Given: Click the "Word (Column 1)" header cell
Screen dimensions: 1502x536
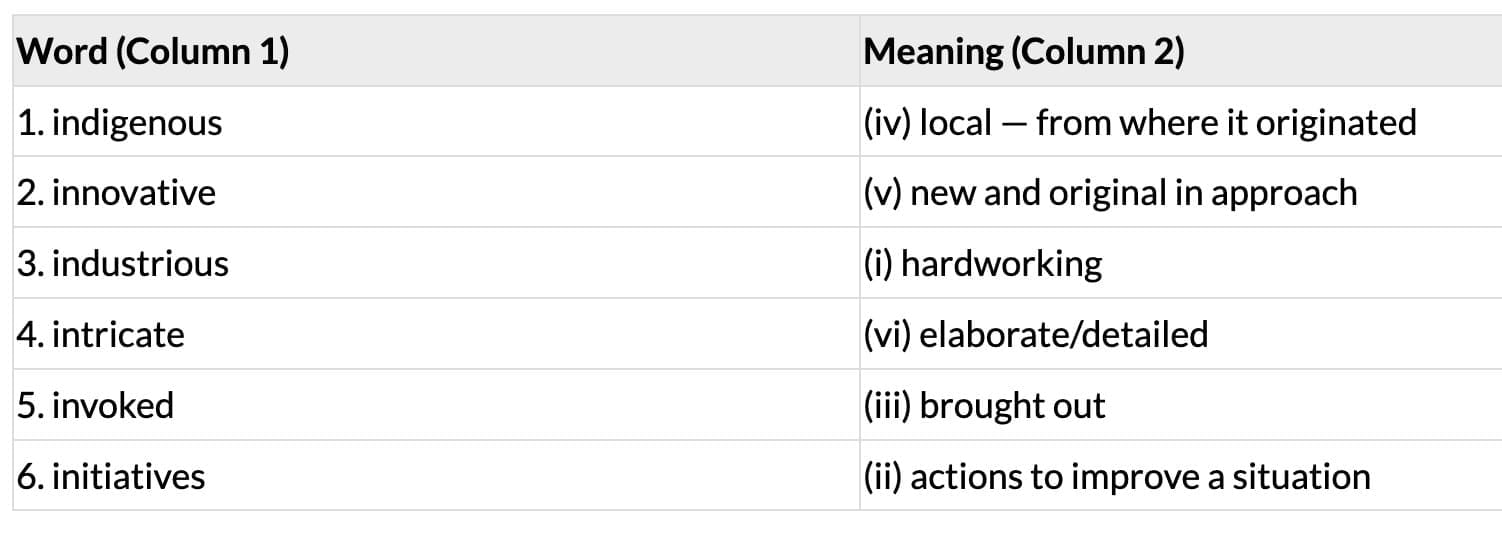Looking at the screenshot, I should (153, 51).
